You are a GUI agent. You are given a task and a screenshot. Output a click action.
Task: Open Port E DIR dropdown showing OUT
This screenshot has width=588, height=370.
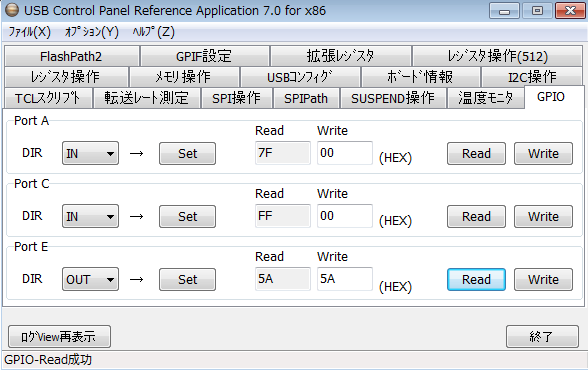[90, 279]
